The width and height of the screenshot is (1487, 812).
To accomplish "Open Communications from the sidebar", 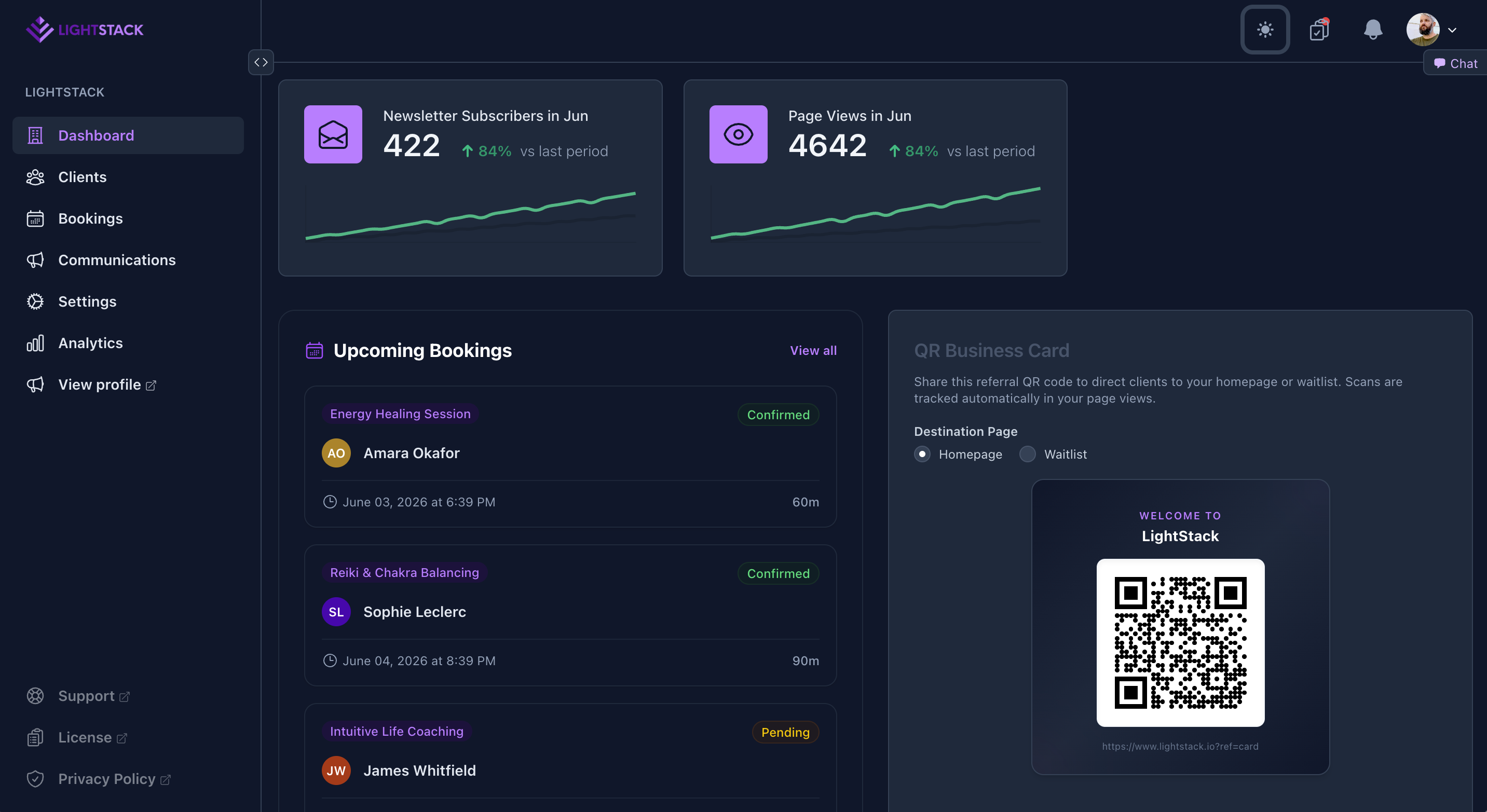I will tap(128, 260).
